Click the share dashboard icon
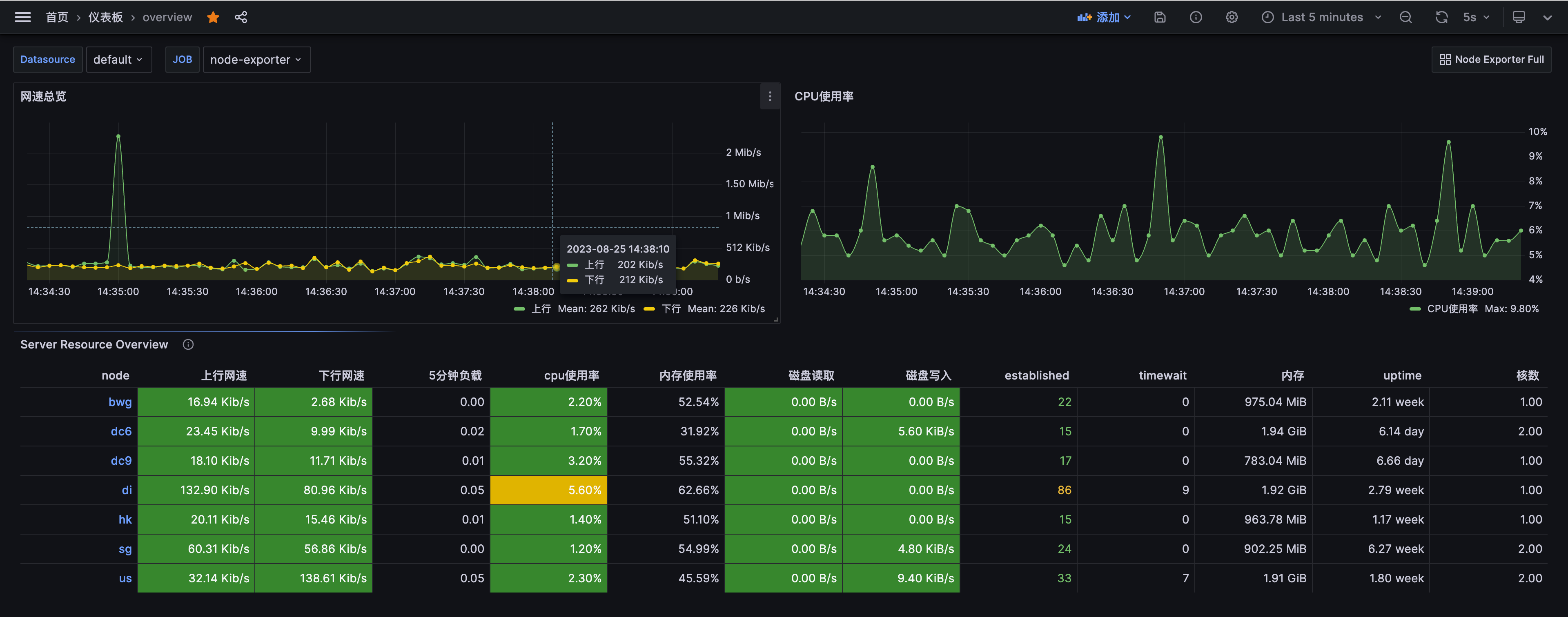The width and height of the screenshot is (1568, 617). click(241, 17)
